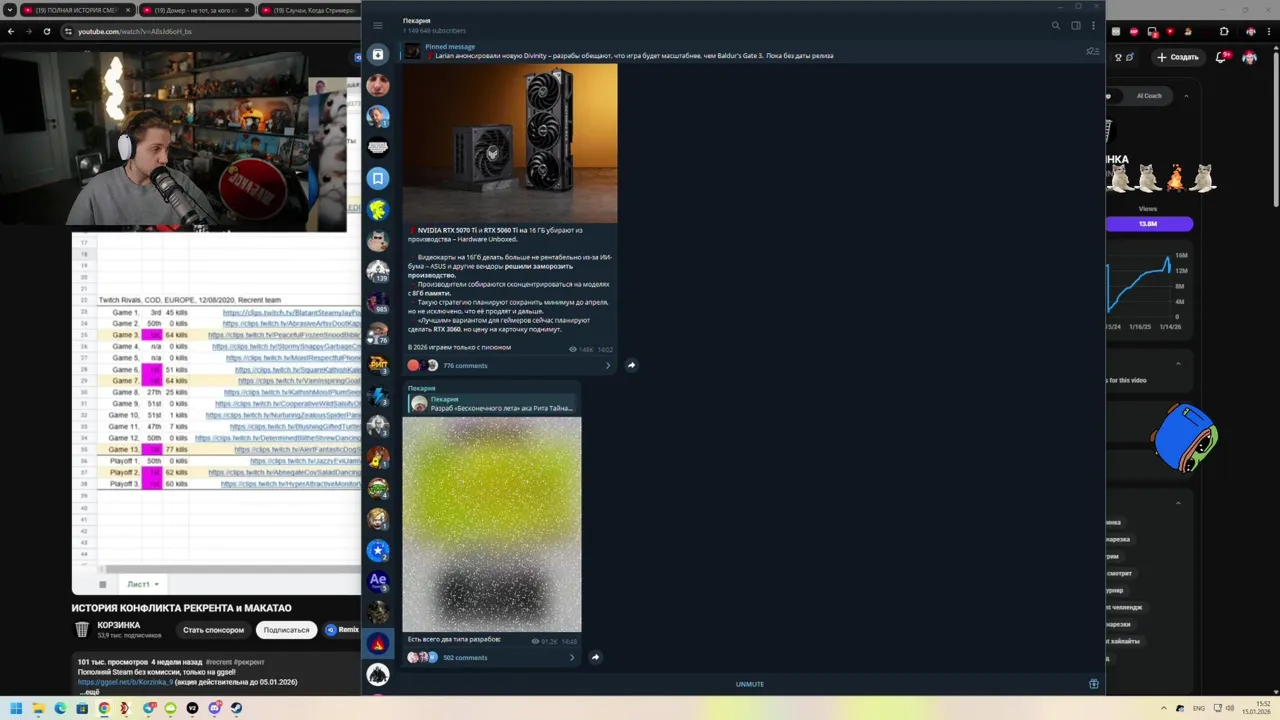Viewport: 1280px width, 720px height.
Task: Click the Подписаться subscribe button
Action: pyautogui.click(x=286, y=630)
